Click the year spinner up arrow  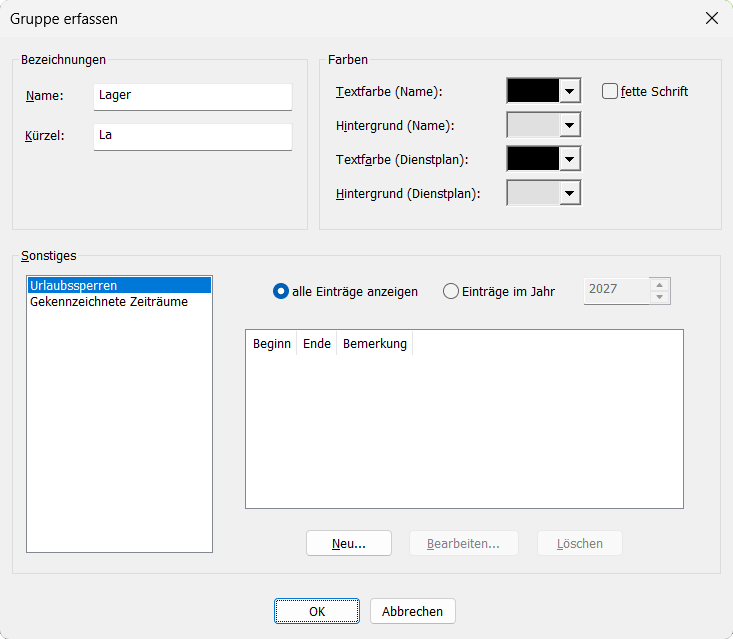[x=660, y=285]
